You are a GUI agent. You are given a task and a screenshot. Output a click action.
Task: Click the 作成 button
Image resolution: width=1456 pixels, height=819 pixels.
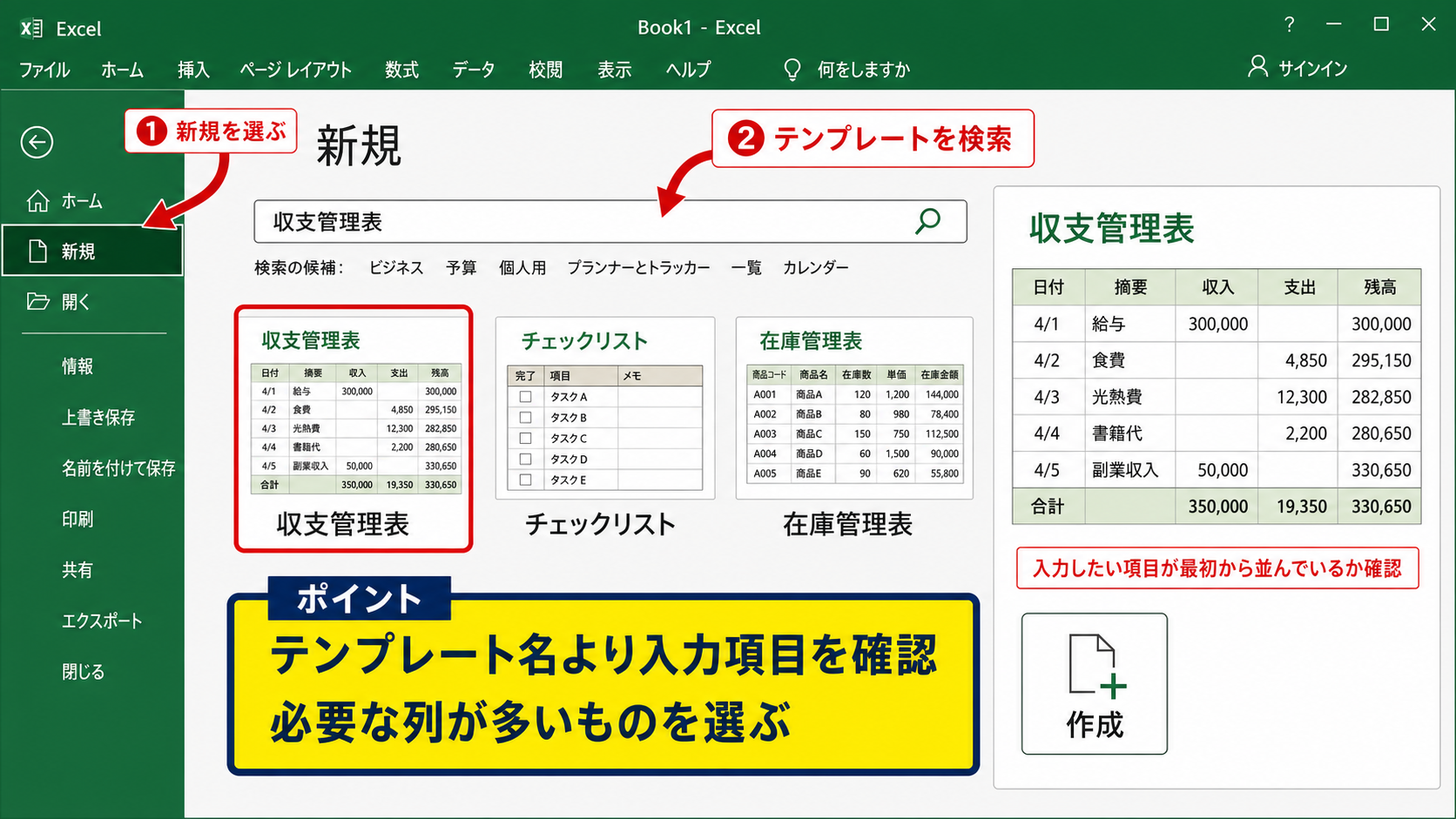click(1095, 683)
